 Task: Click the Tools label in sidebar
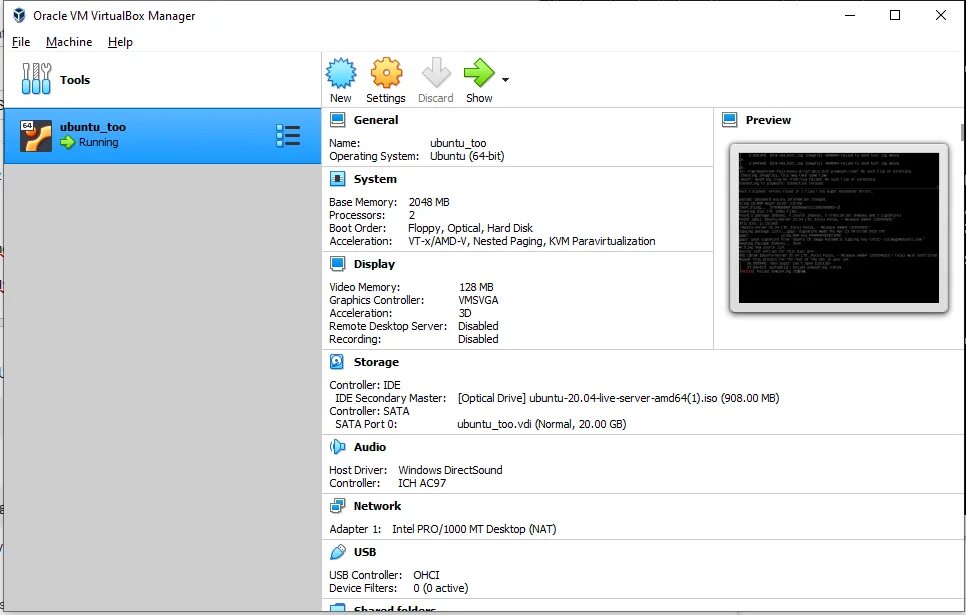point(75,79)
